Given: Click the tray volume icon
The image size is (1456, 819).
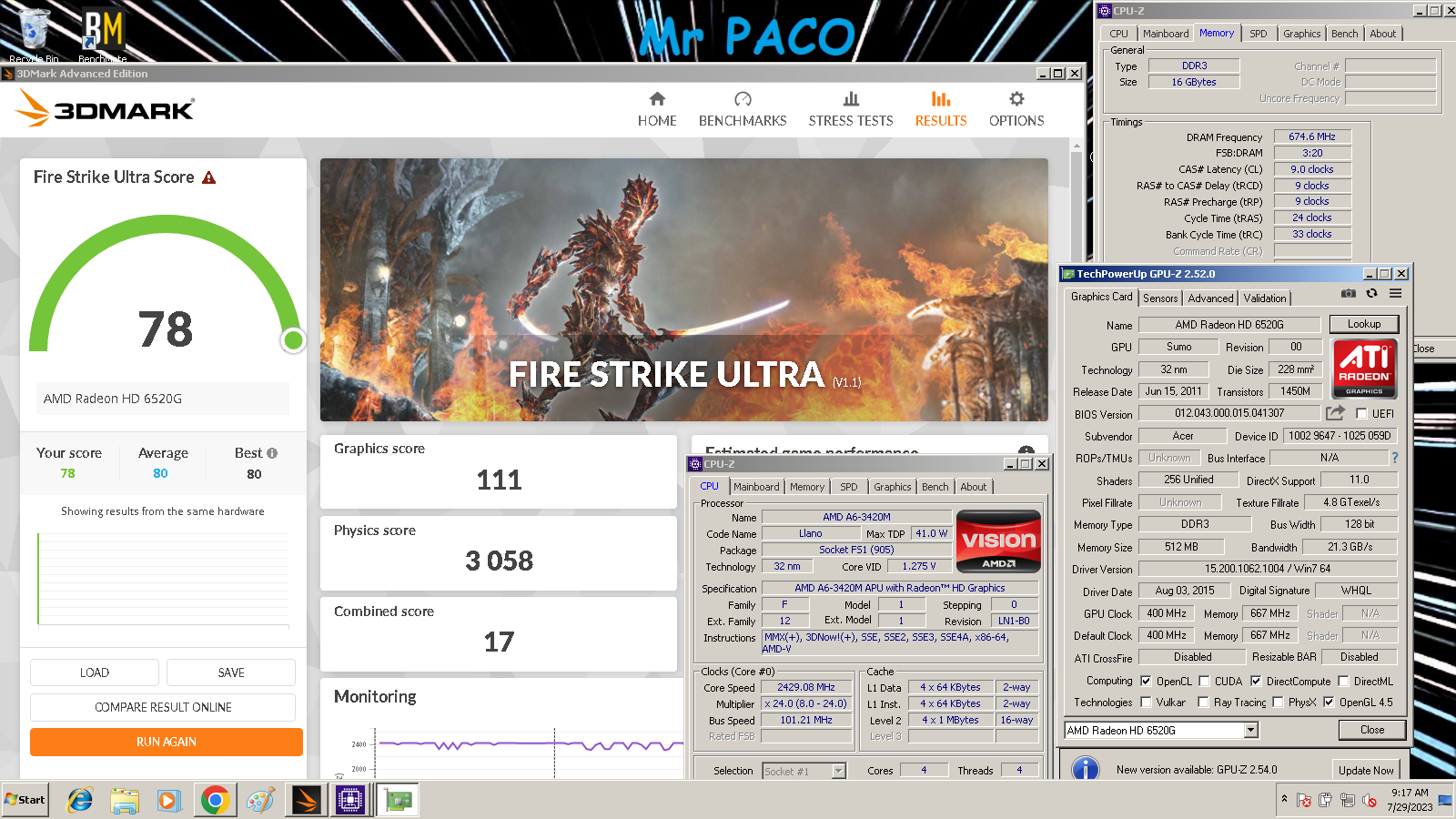Looking at the screenshot, I should click(x=1369, y=801).
